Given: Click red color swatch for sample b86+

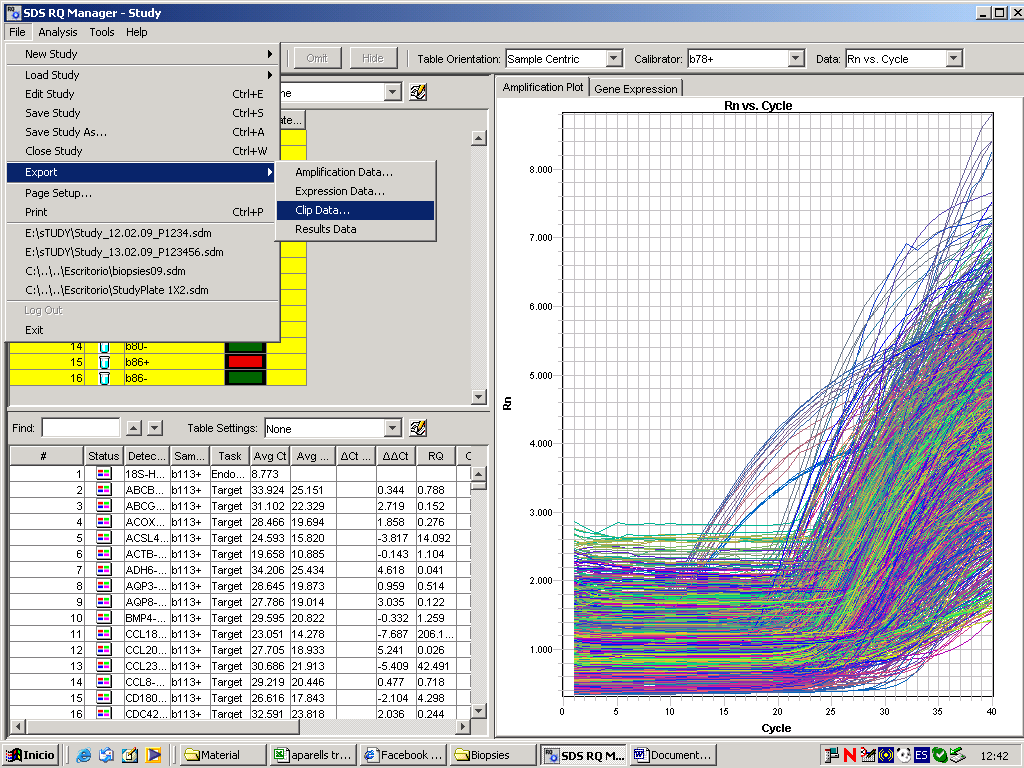Looking at the screenshot, I should coord(245,362).
